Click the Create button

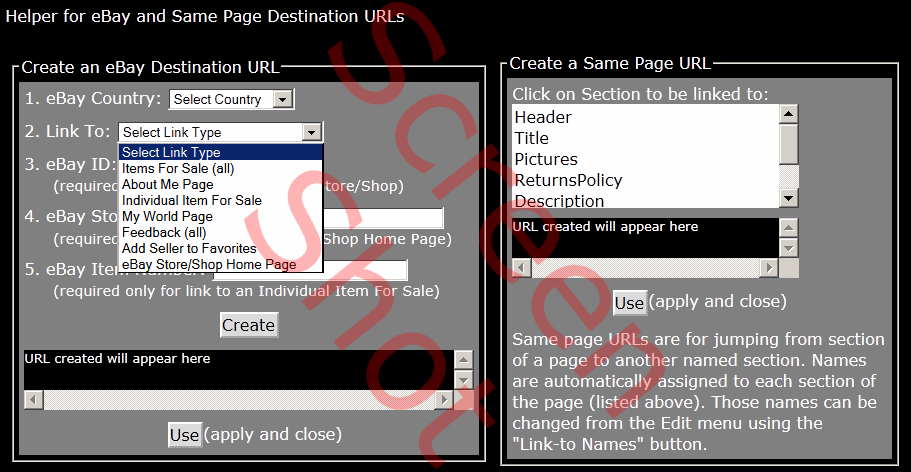249,325
